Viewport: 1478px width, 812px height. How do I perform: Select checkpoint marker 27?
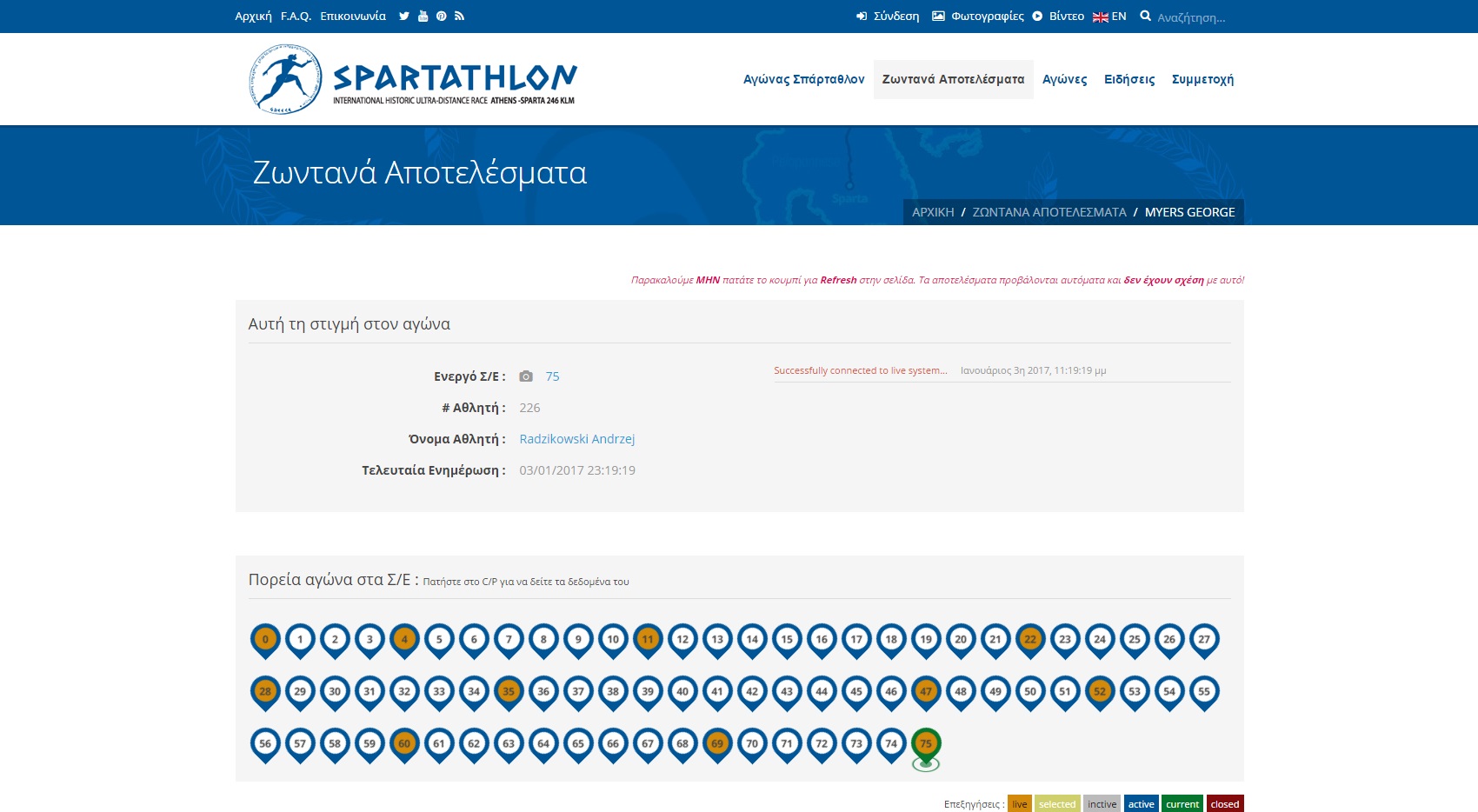coord(1204,641)
